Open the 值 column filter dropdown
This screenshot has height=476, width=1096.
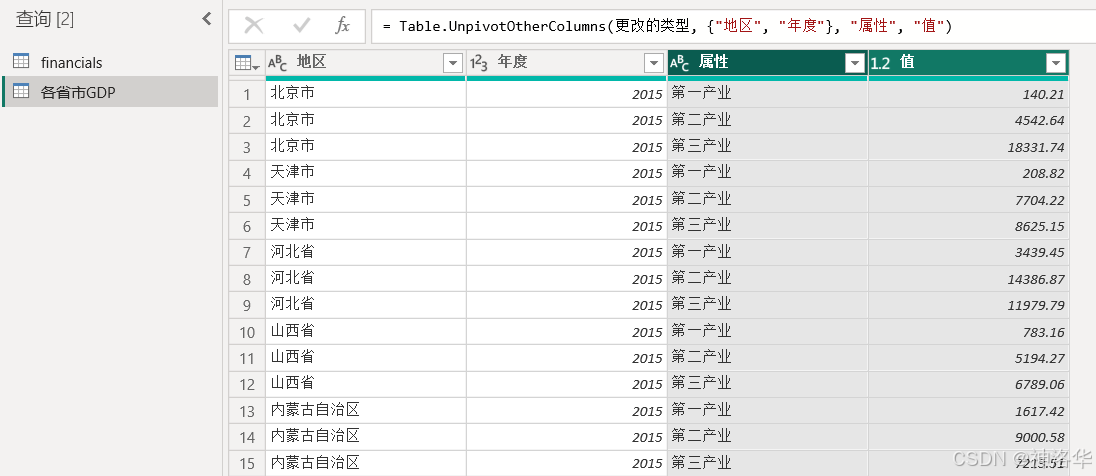coord(1055,64)
